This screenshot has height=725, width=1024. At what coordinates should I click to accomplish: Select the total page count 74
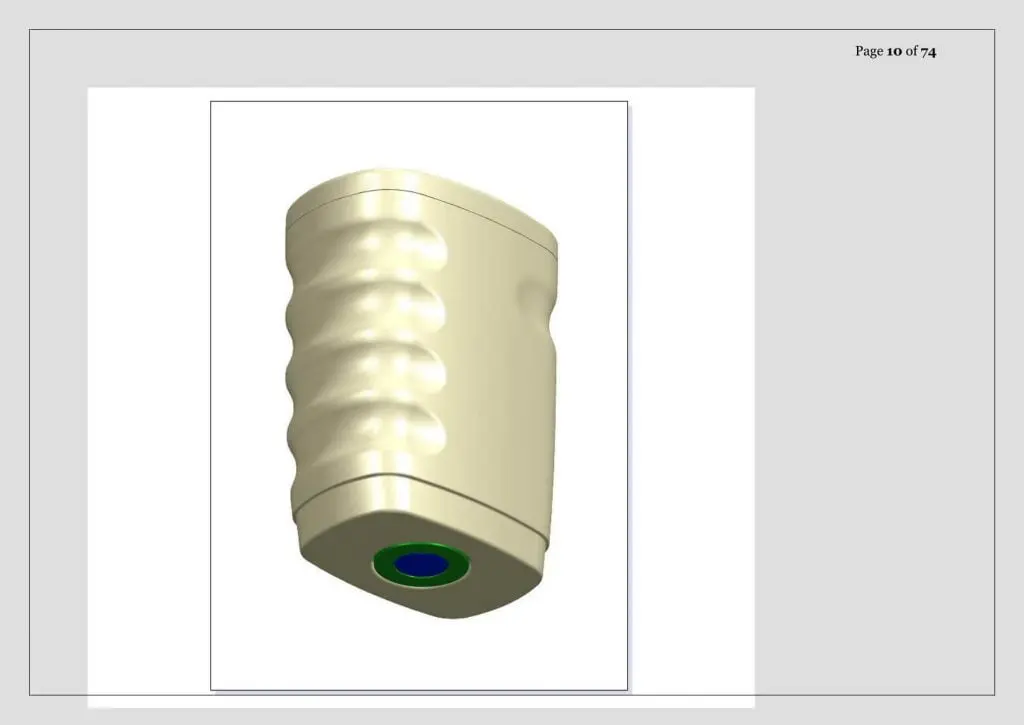(928, 51)
